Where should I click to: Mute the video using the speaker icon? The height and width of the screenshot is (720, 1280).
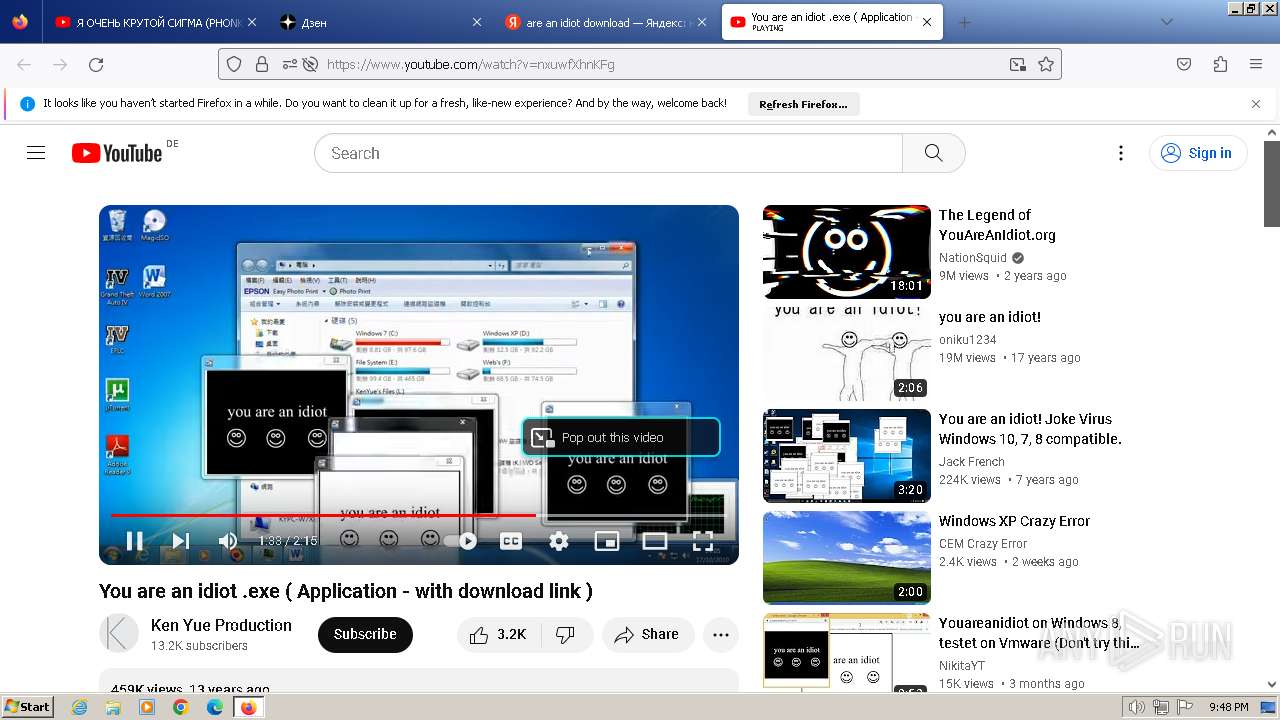click(228, 541)
